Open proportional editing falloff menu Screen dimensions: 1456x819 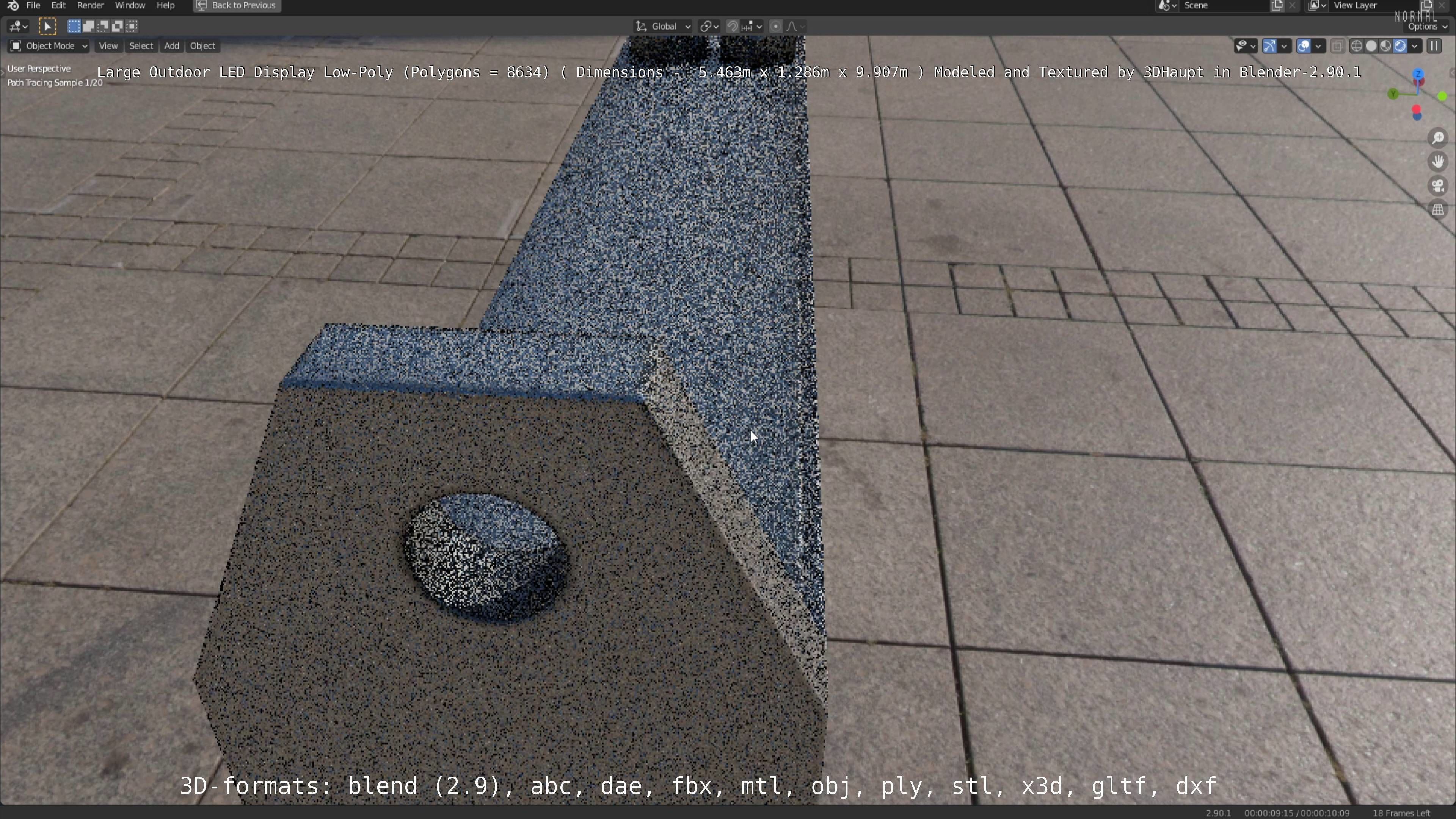[795, 26]
